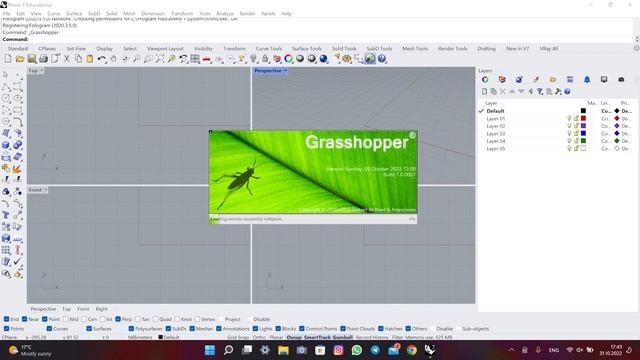This screenshot has width=640, height=360.
Task: Click the red Car set-view icon
Action: tap(207, 59)
